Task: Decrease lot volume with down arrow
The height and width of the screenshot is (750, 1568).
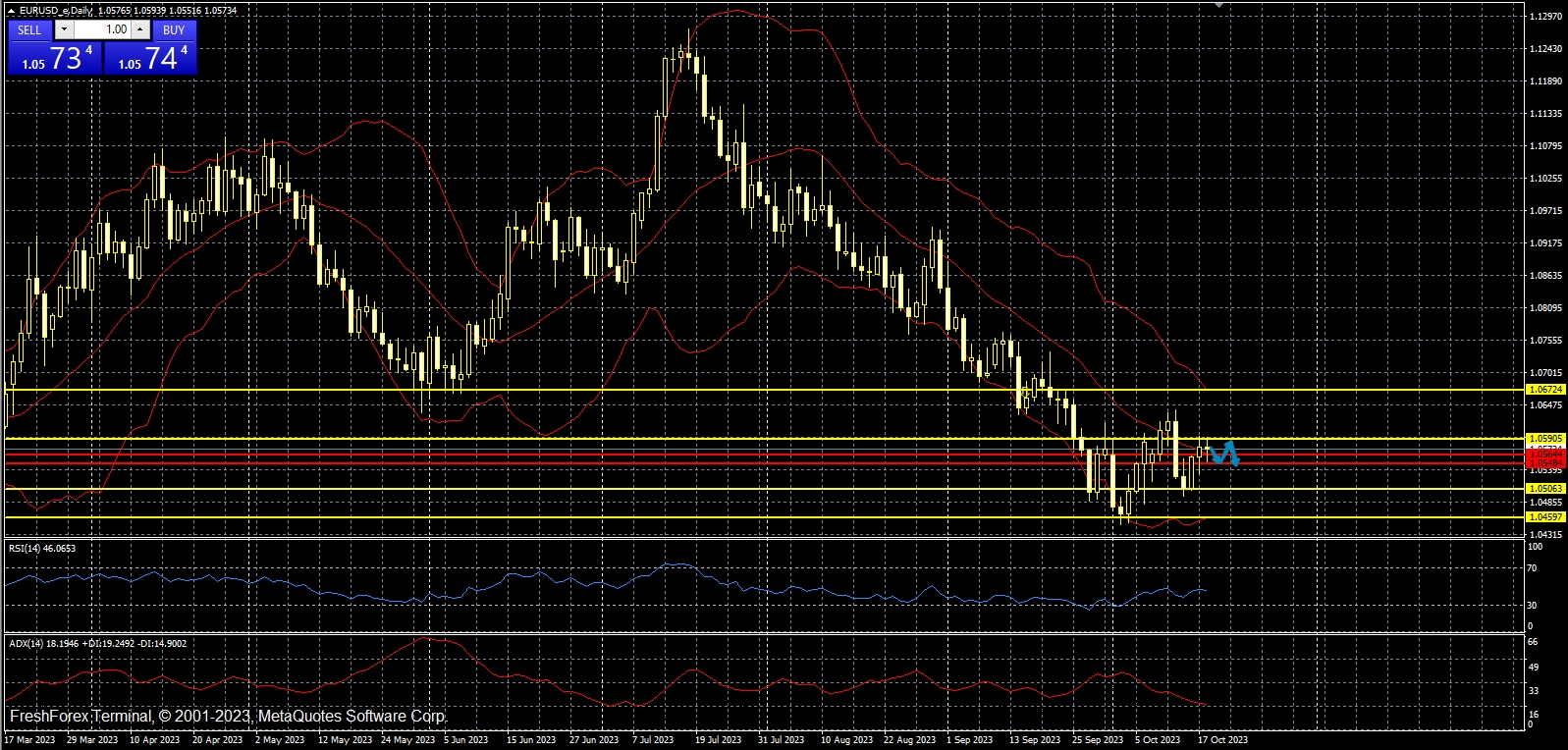Action: (64, 29)
